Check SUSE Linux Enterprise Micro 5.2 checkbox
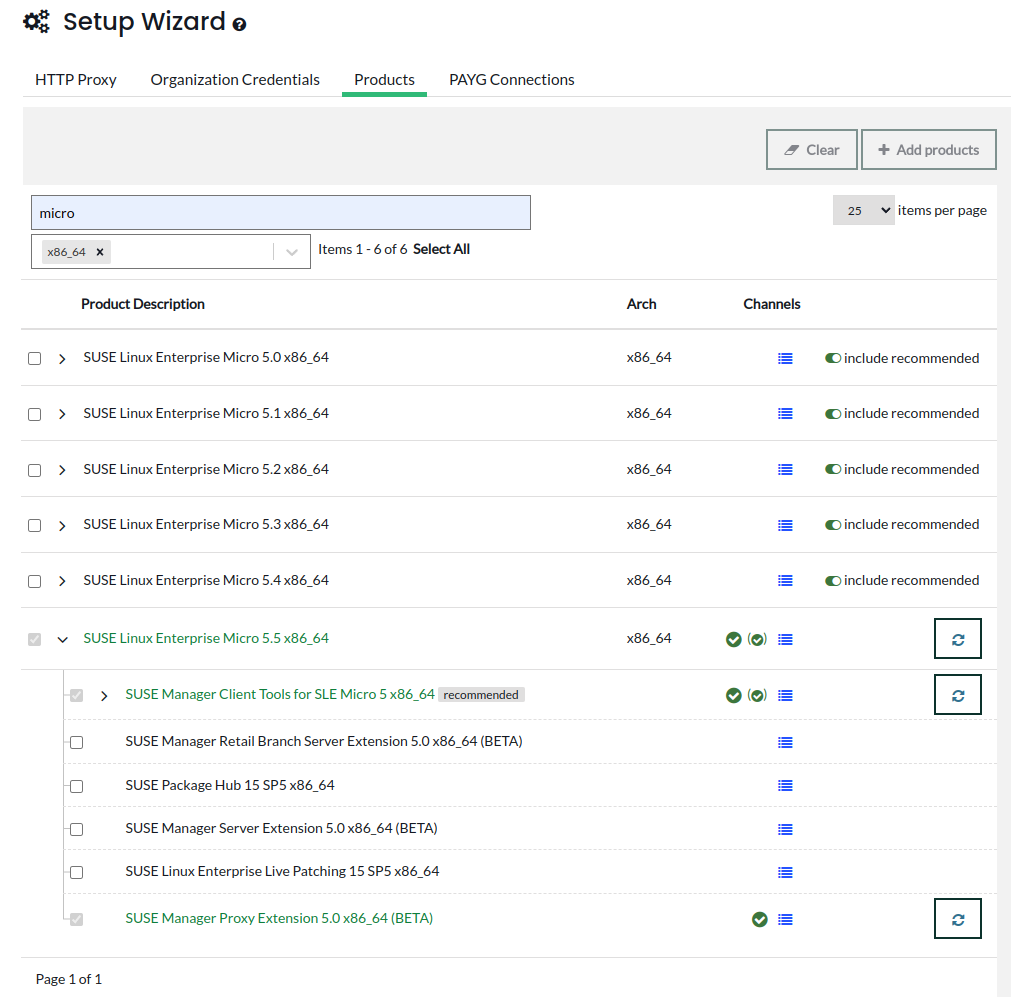 coord(35,470)
